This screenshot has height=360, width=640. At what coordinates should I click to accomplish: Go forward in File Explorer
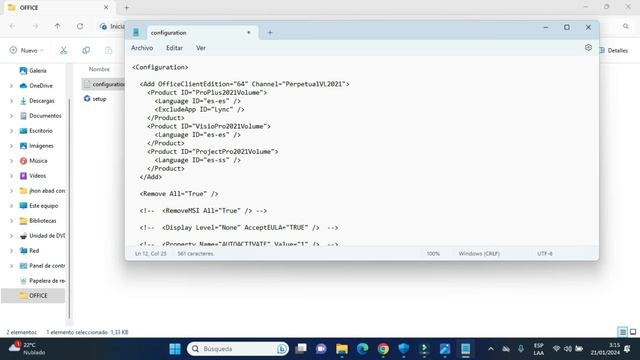tap(35, 26)
